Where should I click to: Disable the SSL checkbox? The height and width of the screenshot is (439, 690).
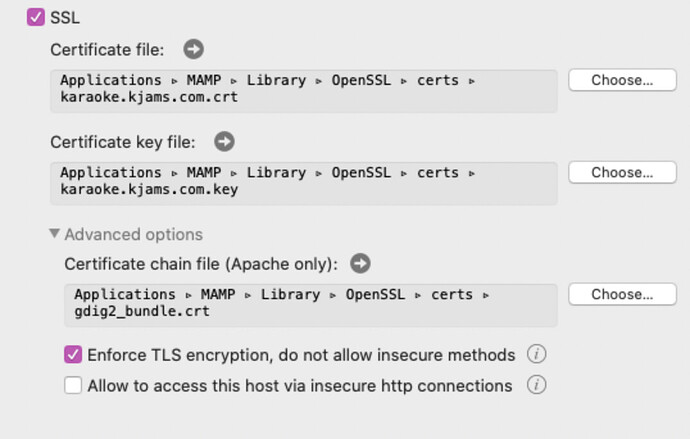coord(36,17)
